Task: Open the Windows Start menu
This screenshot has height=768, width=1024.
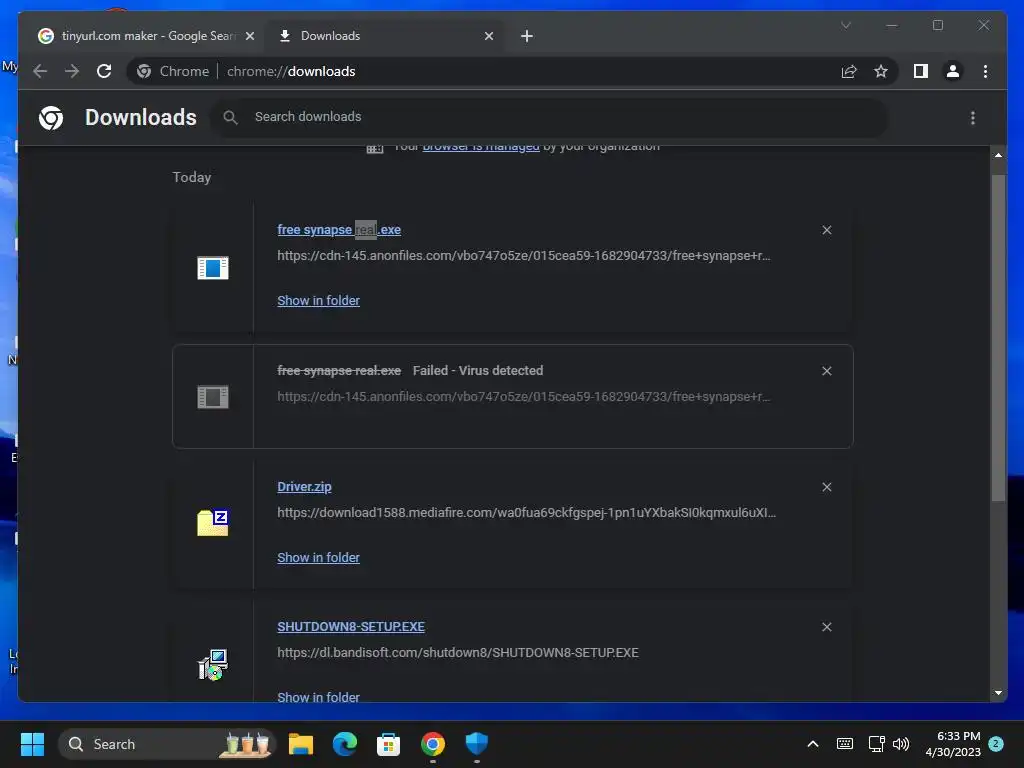Action: point(32,744)
